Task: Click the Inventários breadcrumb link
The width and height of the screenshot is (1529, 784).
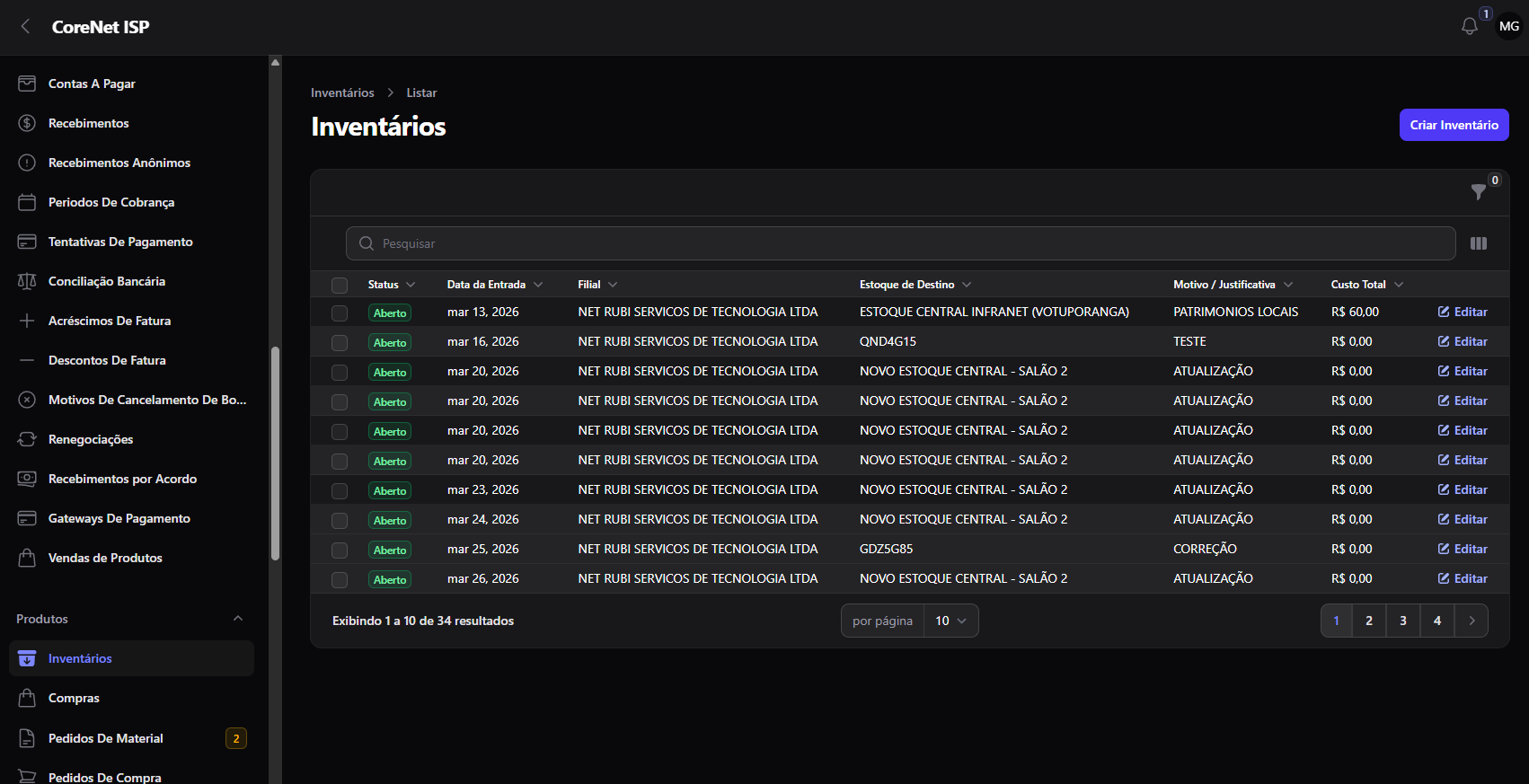Action: pyautogui.click(x=342, y=92)
